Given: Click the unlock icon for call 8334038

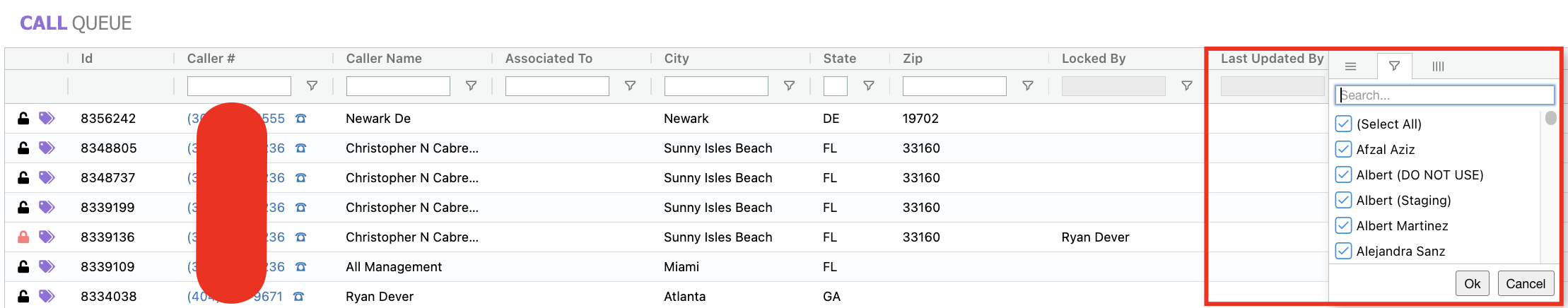Looking at the screenshot, I should click(x=23, y=297).
